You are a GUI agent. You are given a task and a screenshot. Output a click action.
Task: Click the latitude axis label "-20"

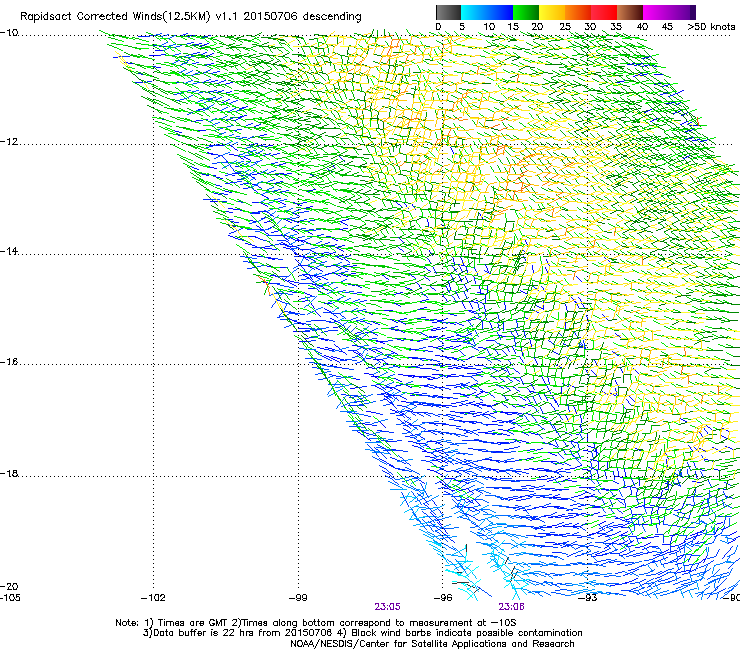point(9,586)
